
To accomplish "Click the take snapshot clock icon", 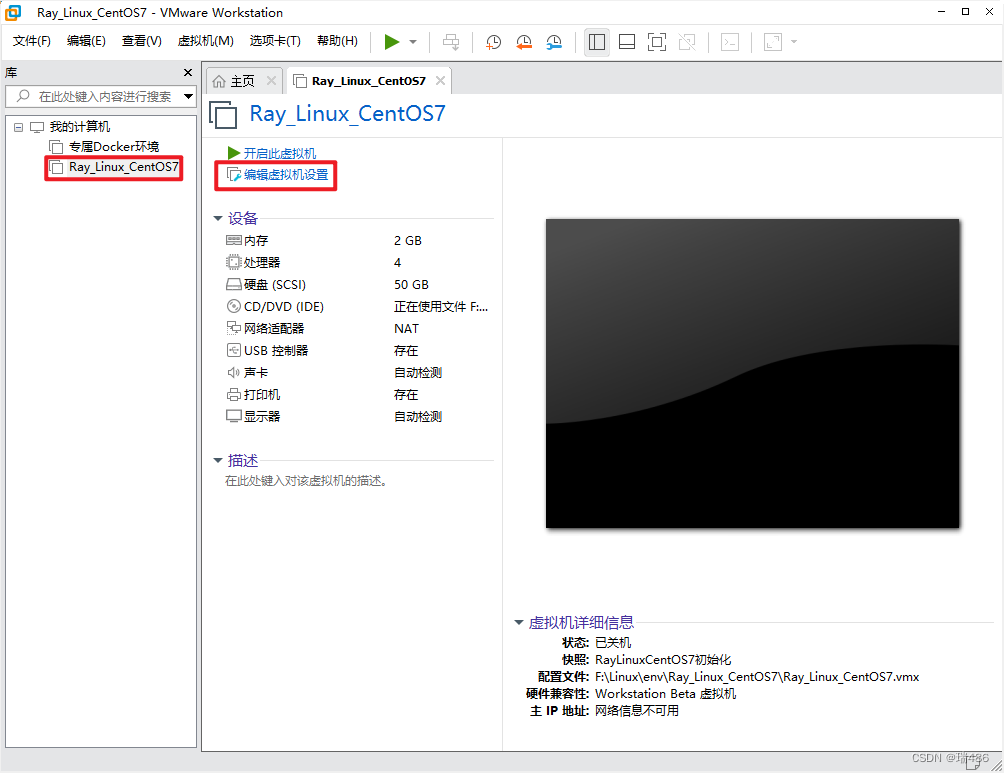I will (492, 41).
